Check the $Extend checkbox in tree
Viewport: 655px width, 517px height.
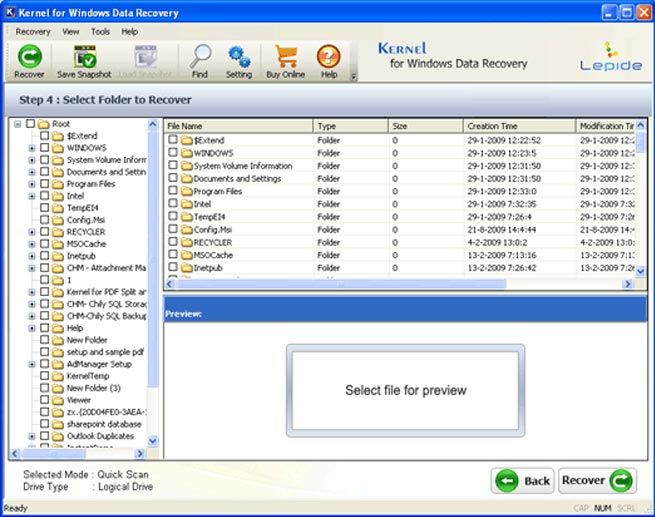click(45, 136)
